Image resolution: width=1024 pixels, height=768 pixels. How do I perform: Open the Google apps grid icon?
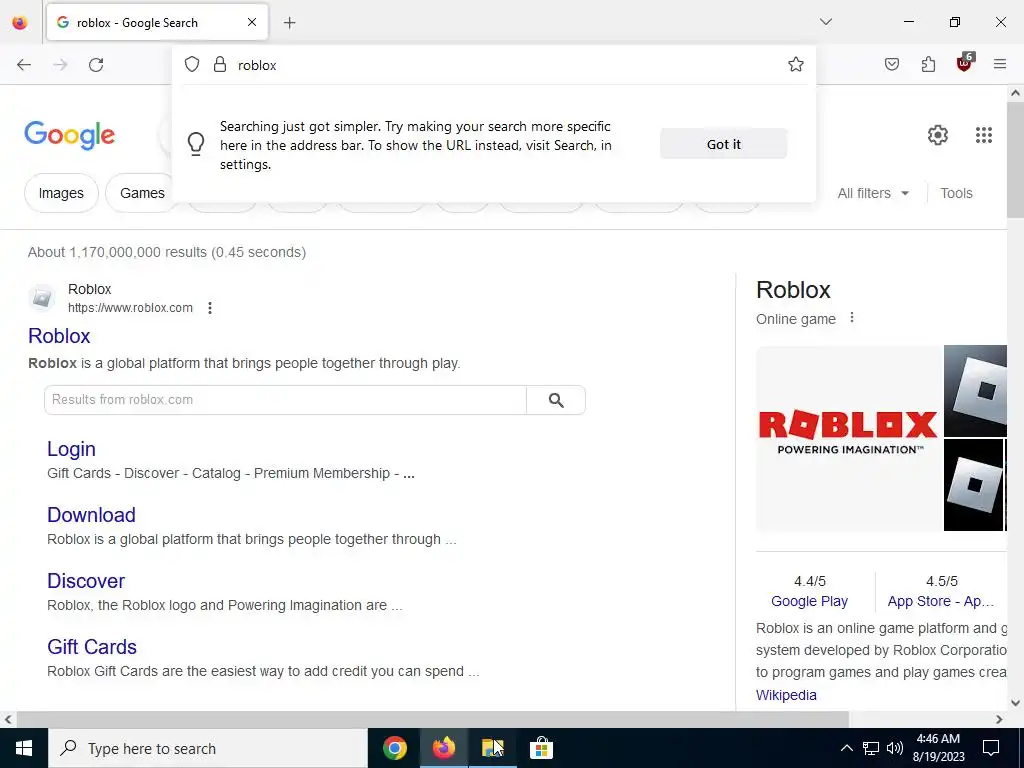tap(984, 135)
